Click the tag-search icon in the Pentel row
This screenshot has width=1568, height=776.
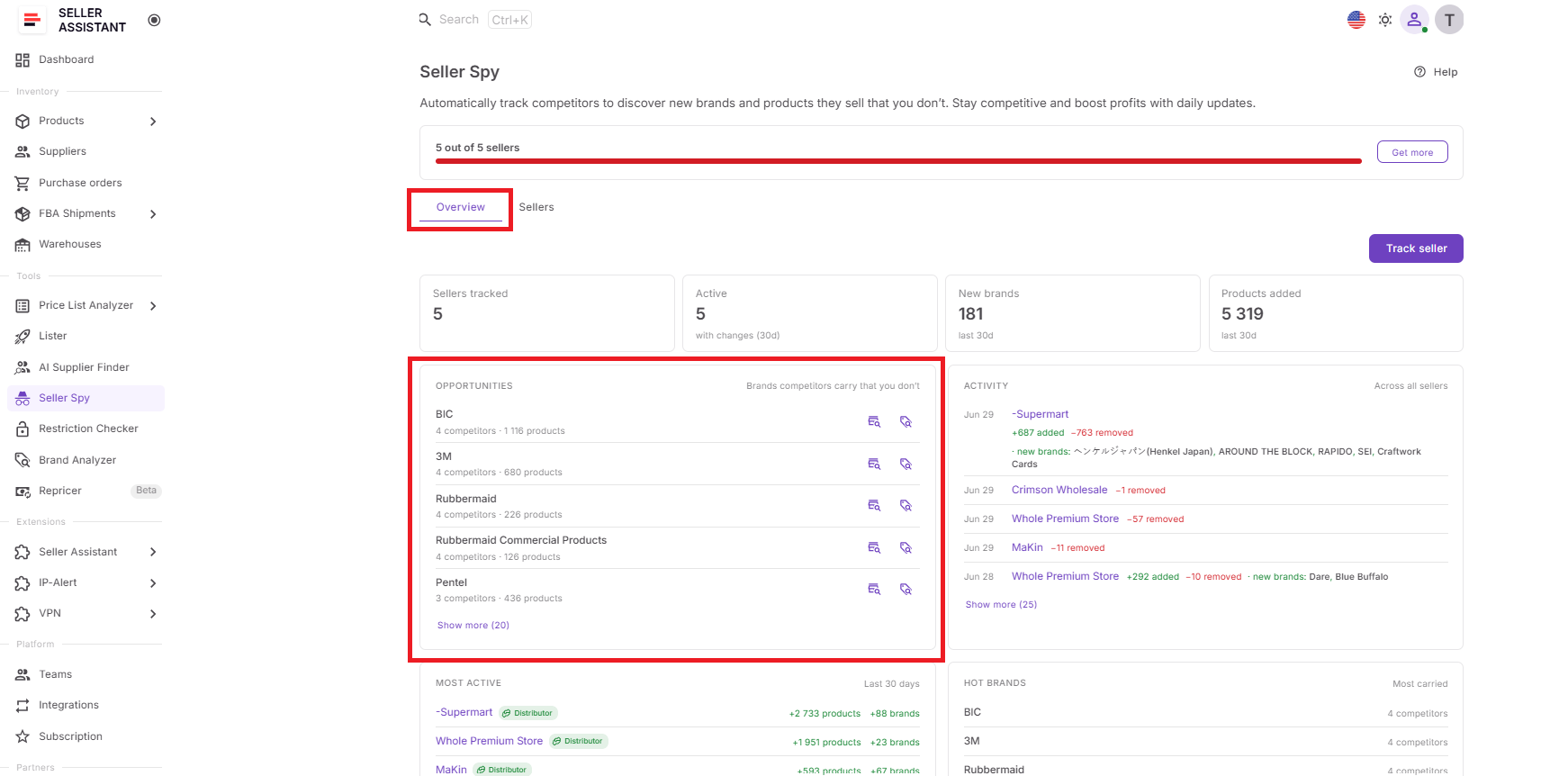906,589
